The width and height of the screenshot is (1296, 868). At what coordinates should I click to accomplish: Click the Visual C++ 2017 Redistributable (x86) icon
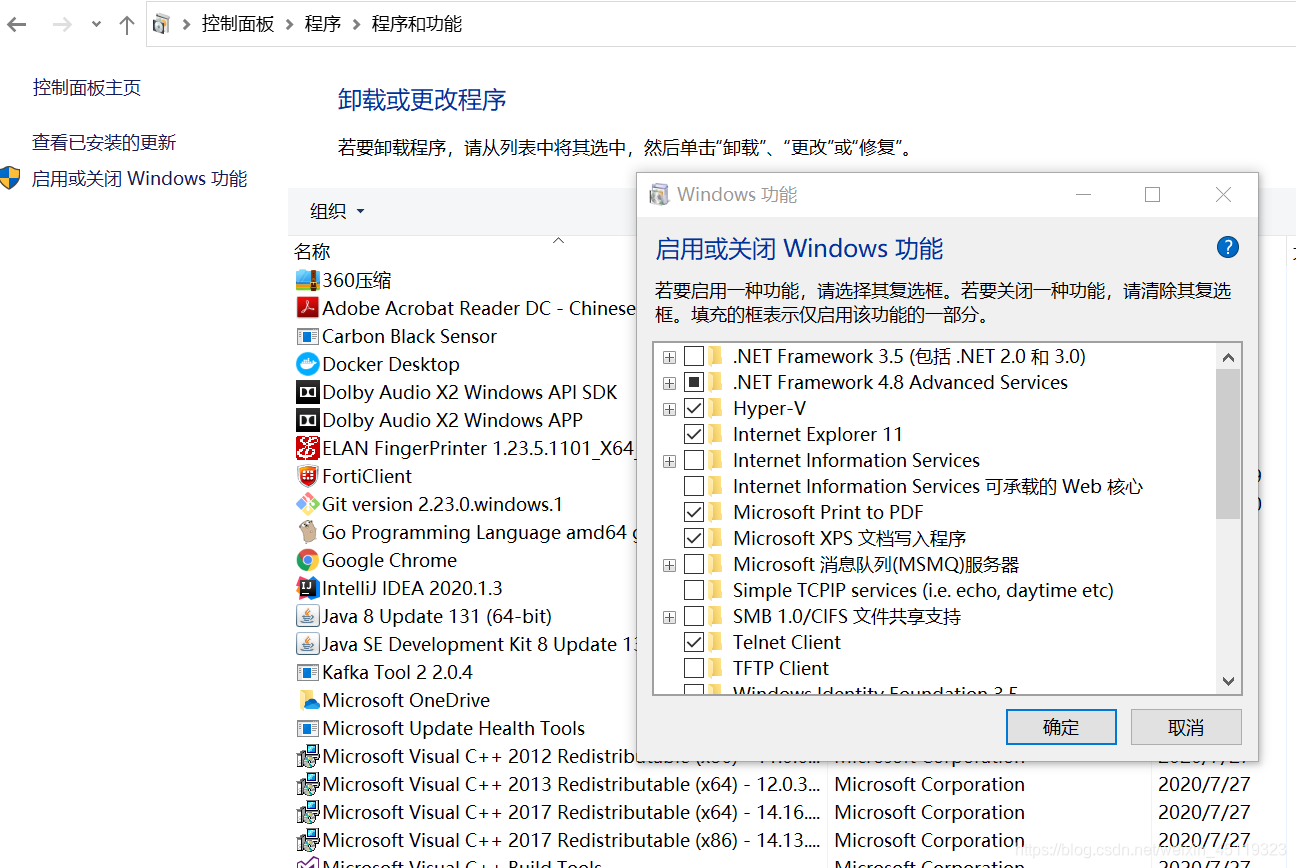click(307, 840)
